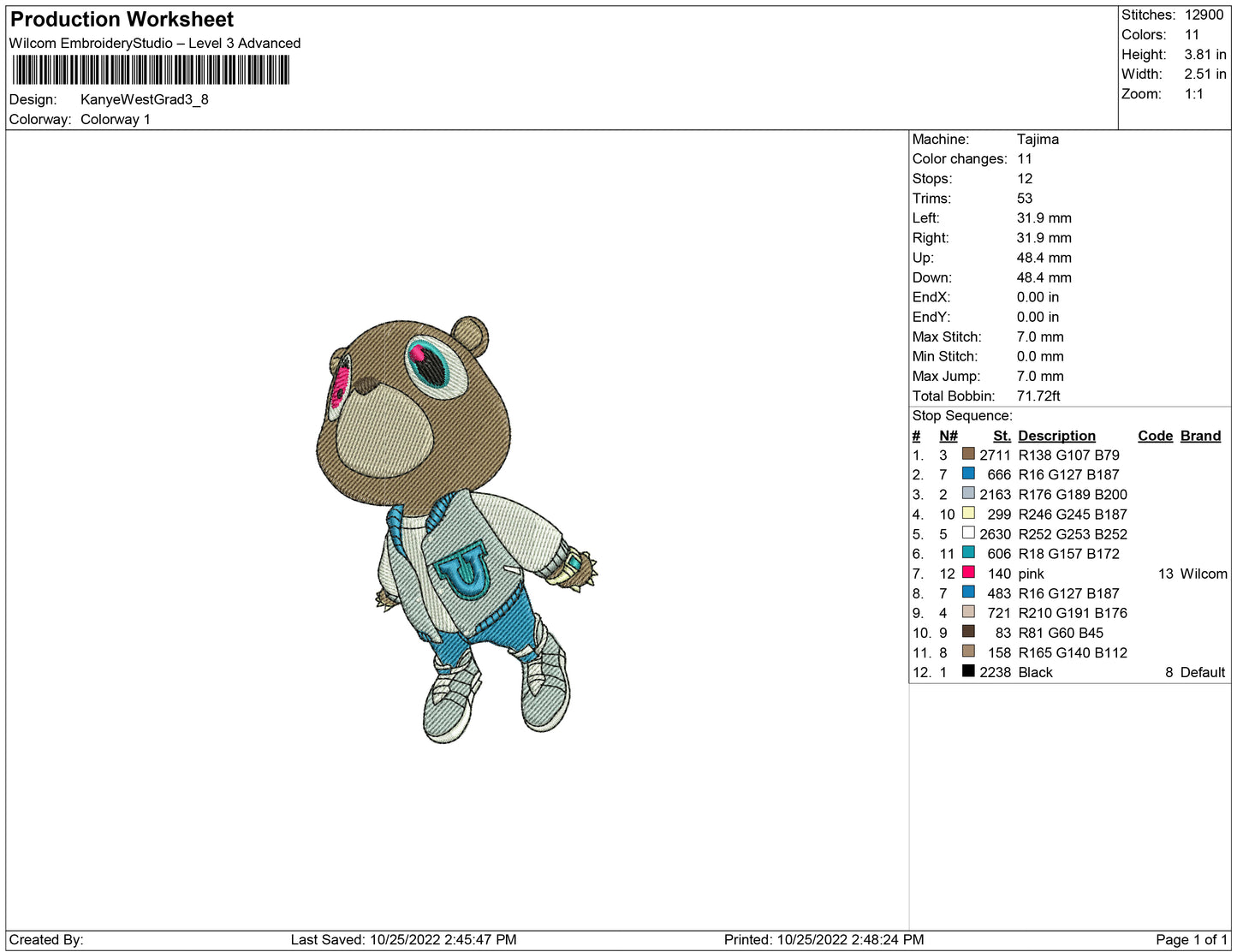This screenshot has width=1237, height=952.
Task: Click the "Right:" label
Action: (x=931, y=237)
